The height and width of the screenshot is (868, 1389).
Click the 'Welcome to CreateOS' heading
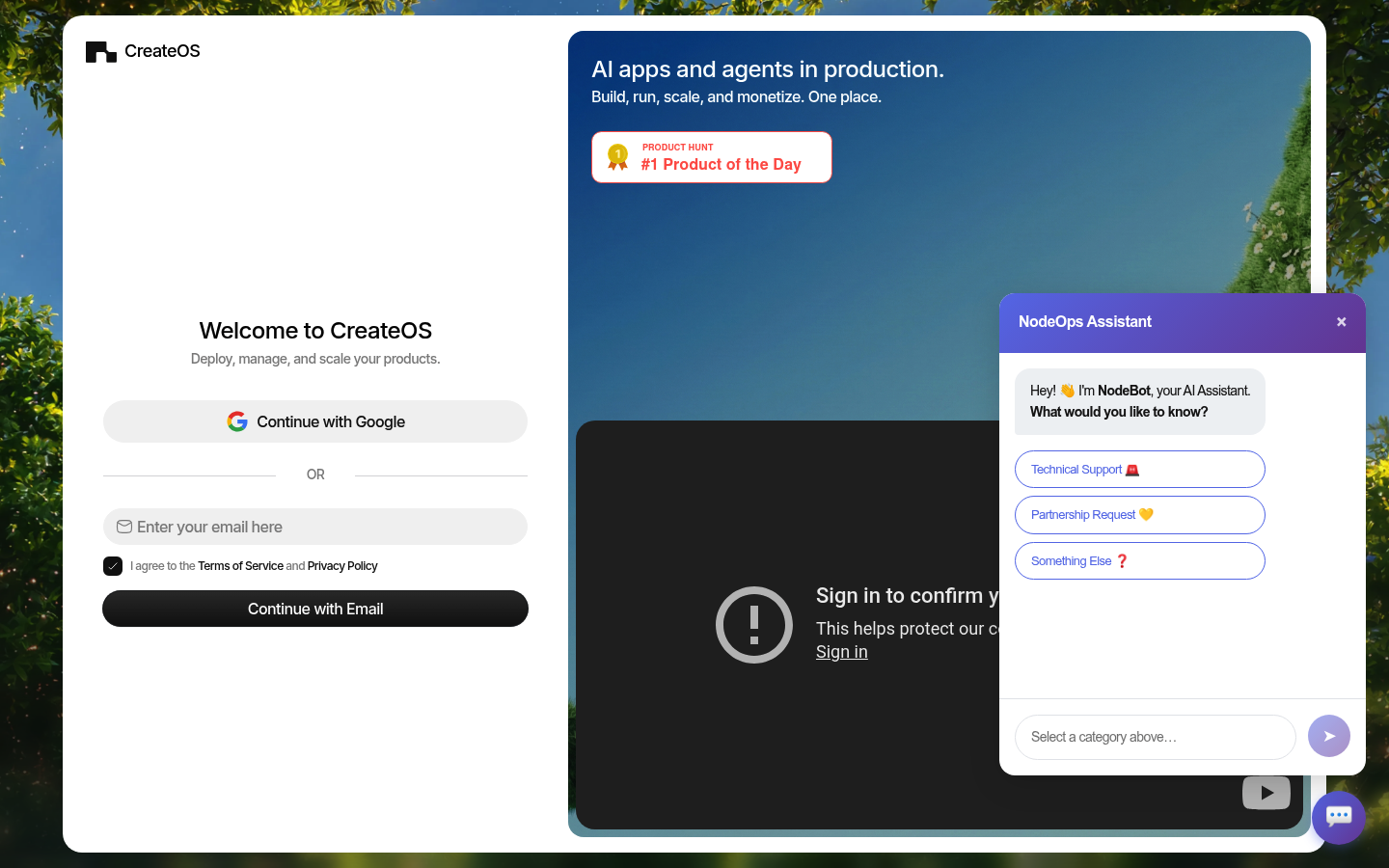pyautogui.click(x=315, y=331)
